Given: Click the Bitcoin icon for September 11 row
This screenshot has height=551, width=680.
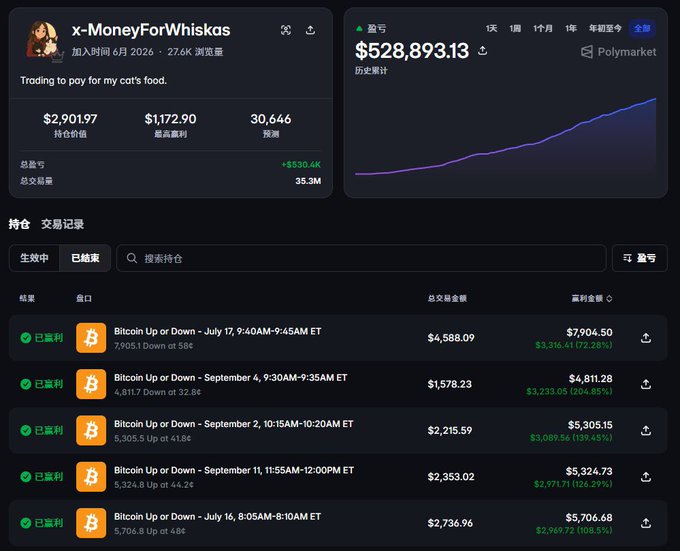Looking at the screenshot, I should click(91, 477).
